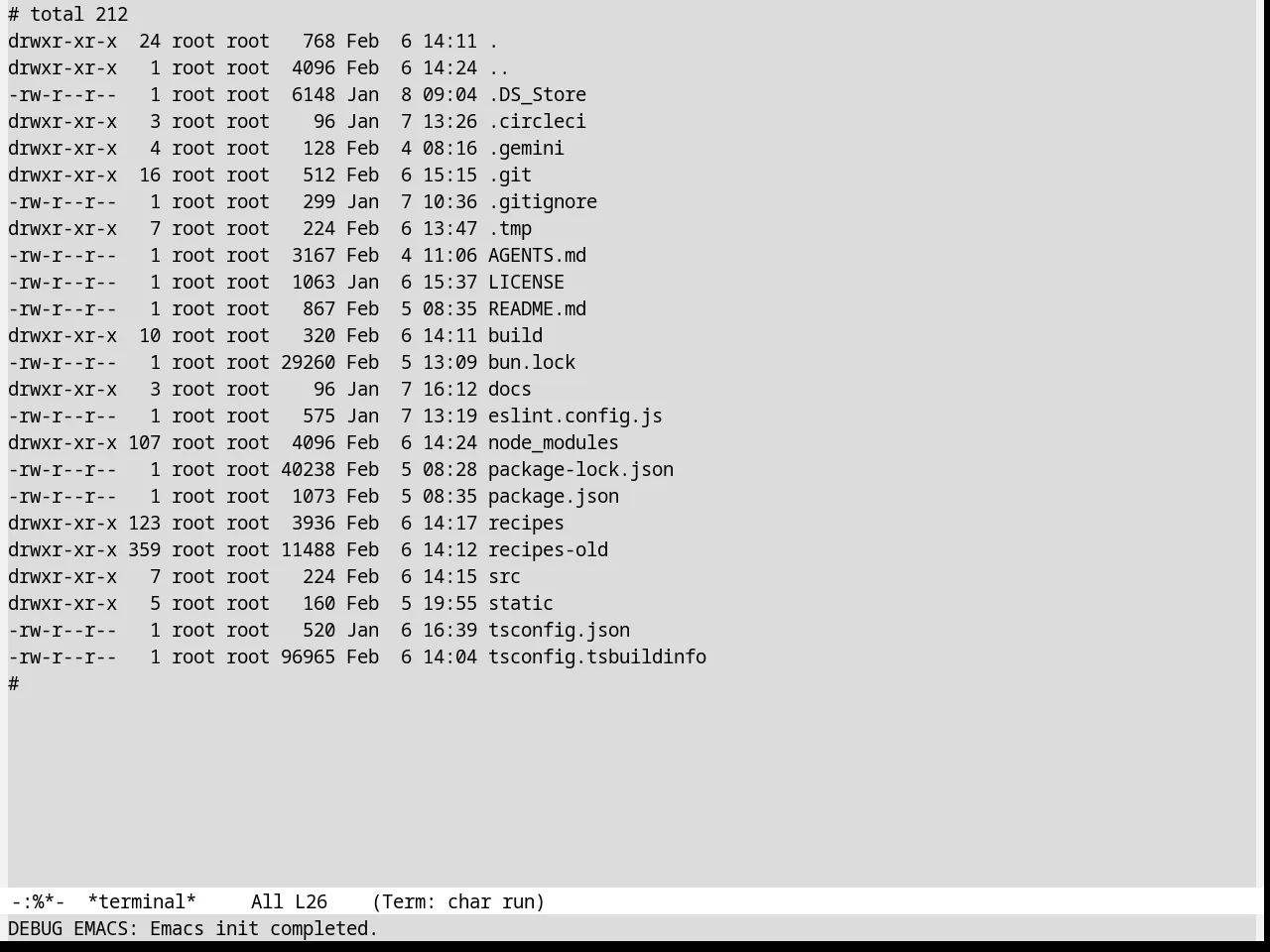The width and height of the screenshot is (1270, 952).
Task: Click the eslint.config.js entry
Action: [575, 416]
